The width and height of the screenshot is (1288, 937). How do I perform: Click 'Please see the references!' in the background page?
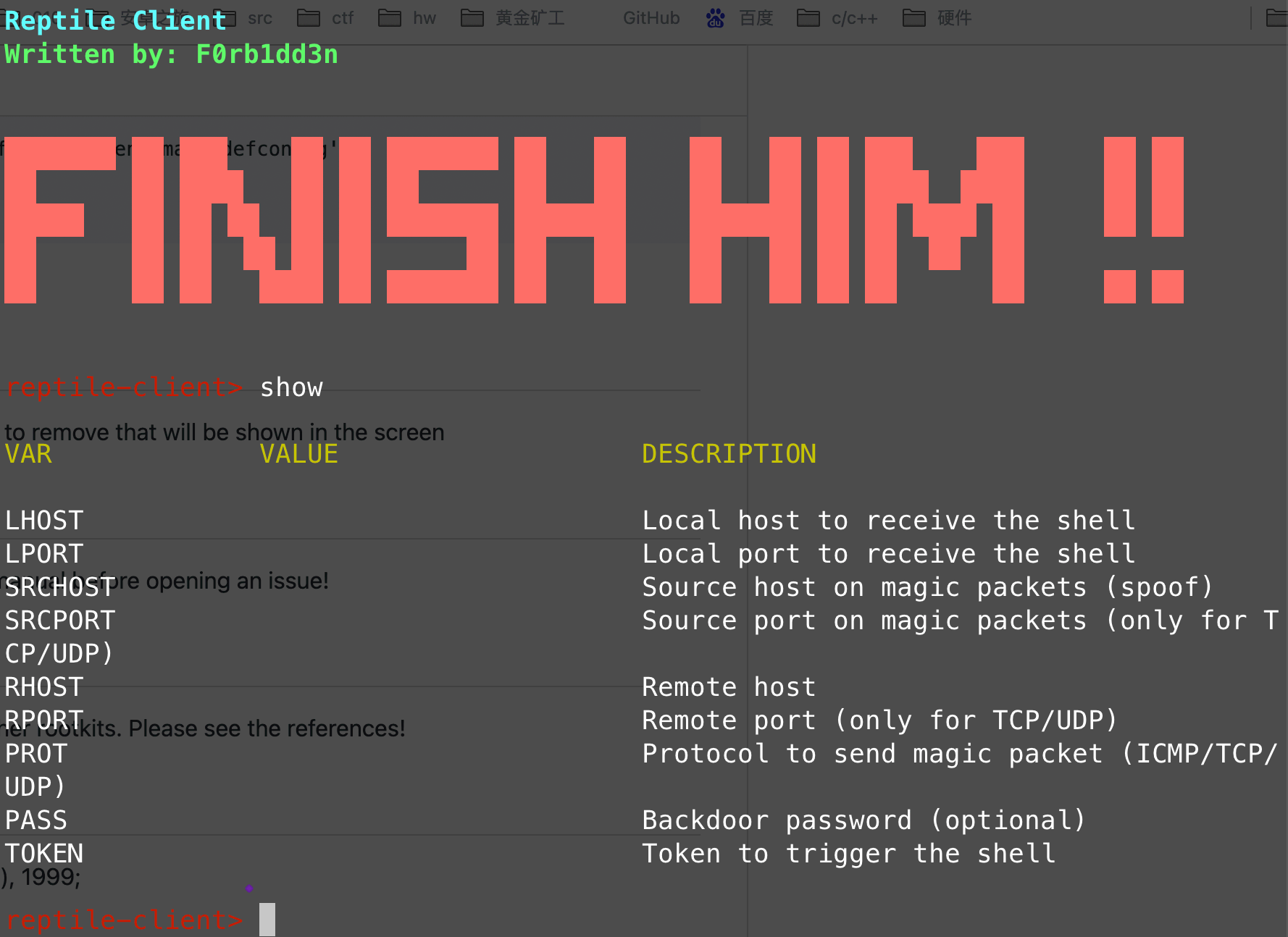click(267, 728)
